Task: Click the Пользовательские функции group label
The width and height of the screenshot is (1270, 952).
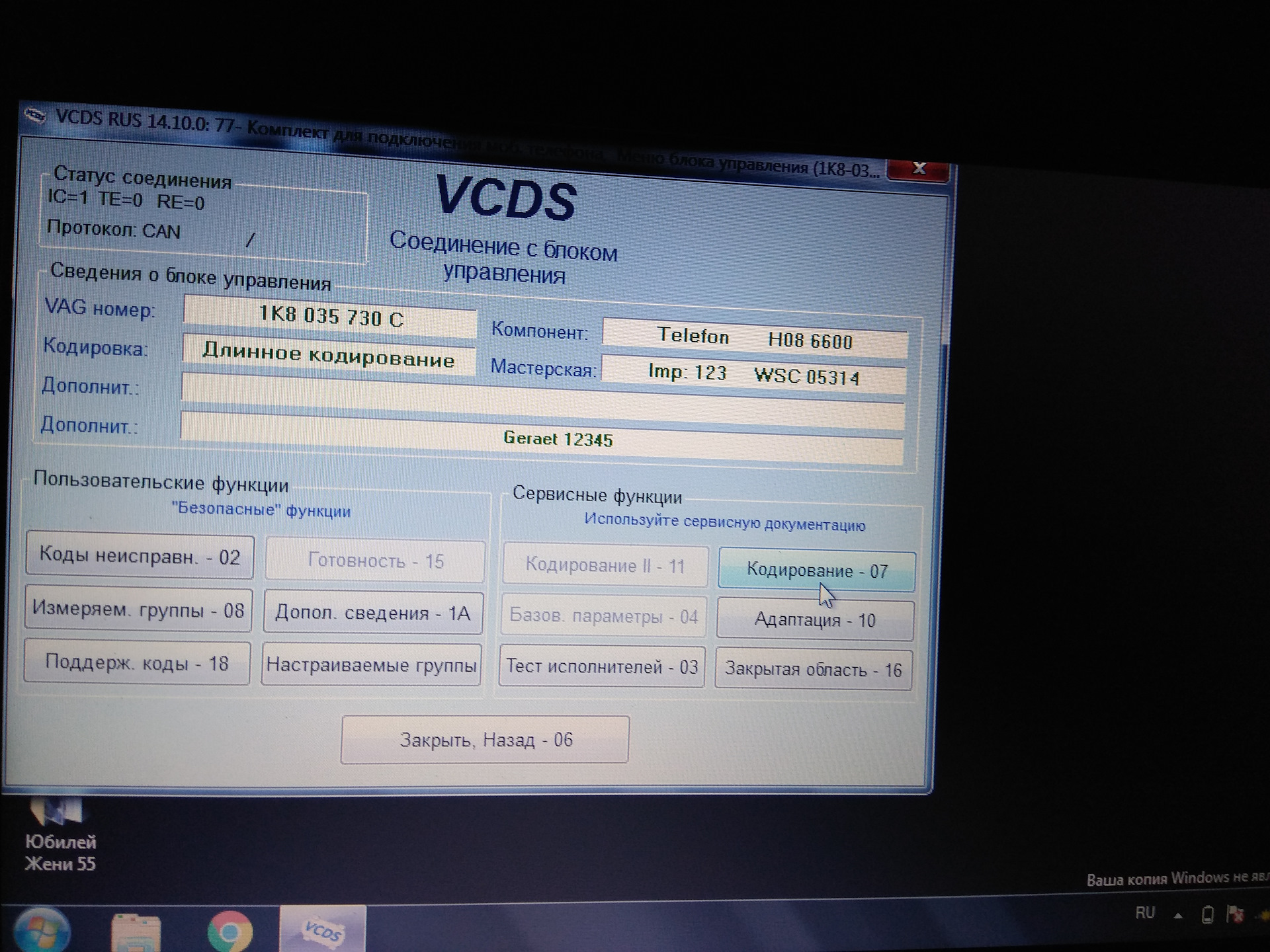Action: click(161, 481)
